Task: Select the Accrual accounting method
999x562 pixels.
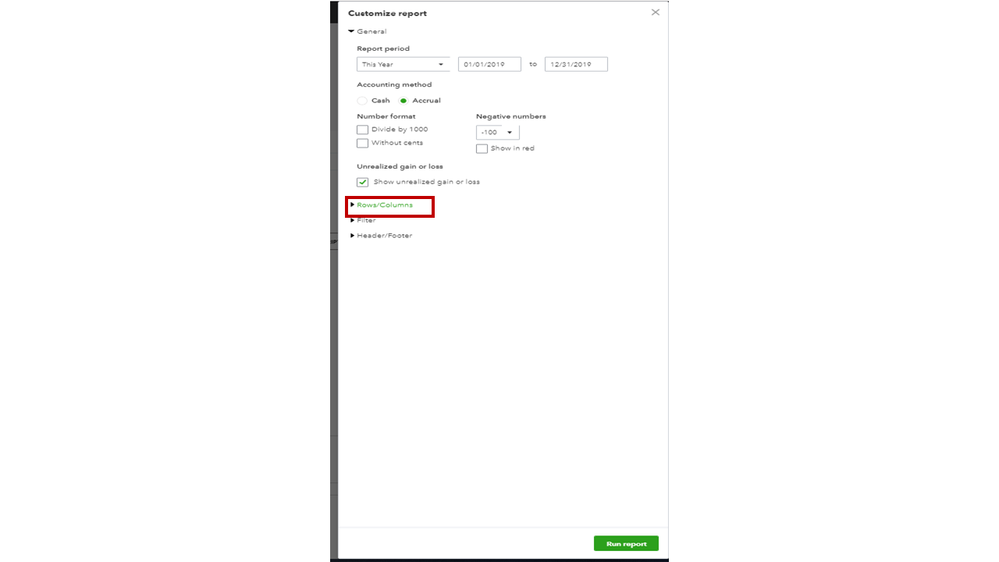Action: click(403, 101)
